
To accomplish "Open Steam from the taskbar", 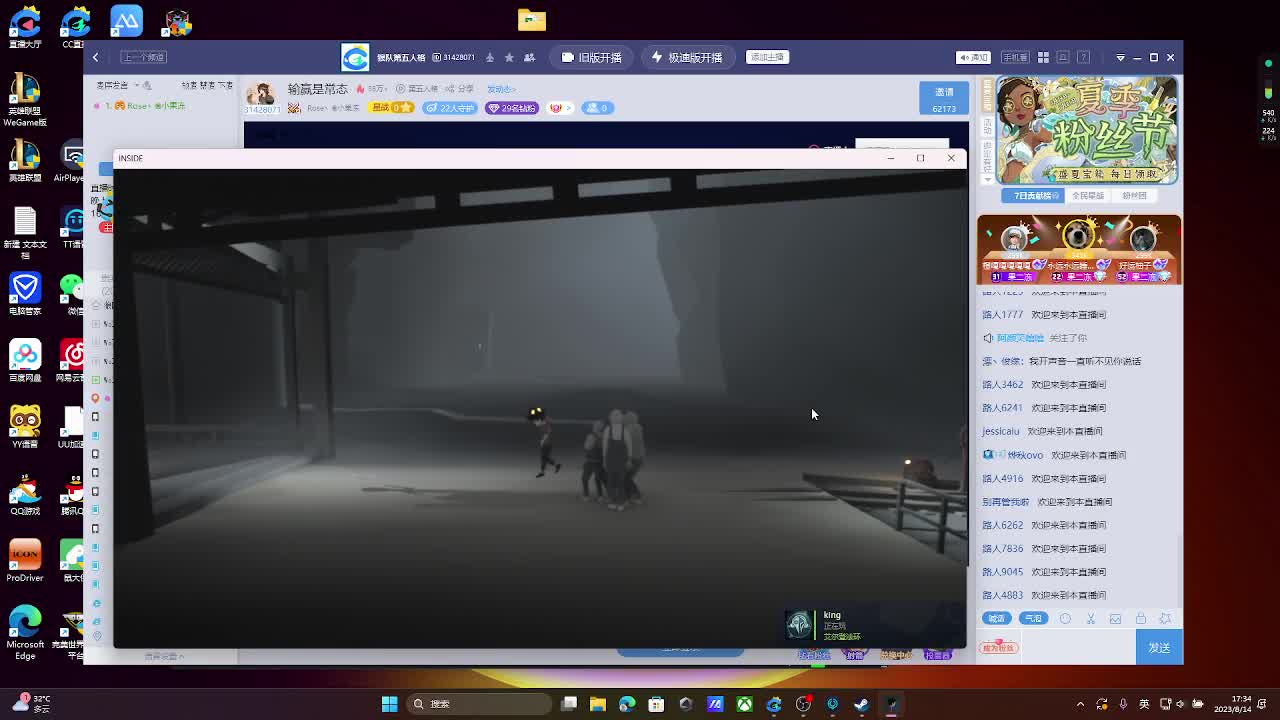I will [861, 704].
